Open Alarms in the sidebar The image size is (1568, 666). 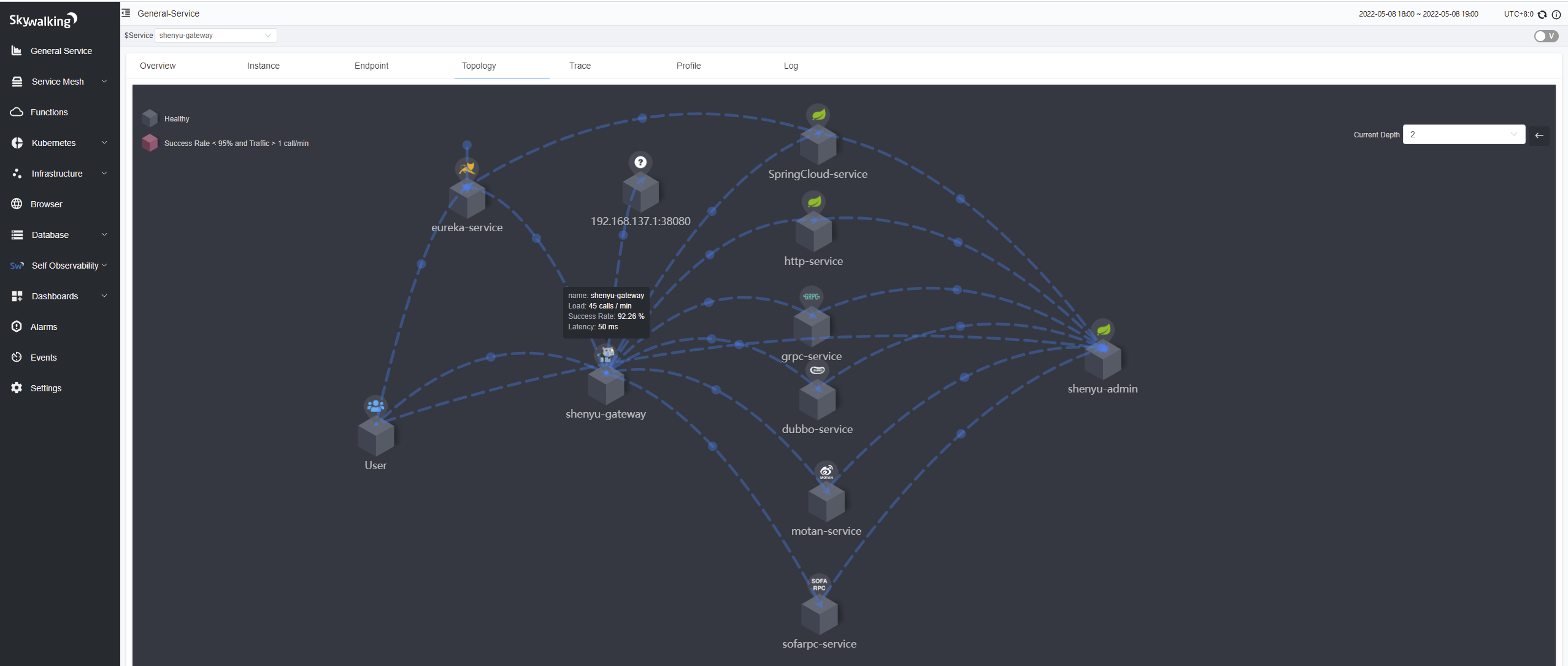coord(44,327)
